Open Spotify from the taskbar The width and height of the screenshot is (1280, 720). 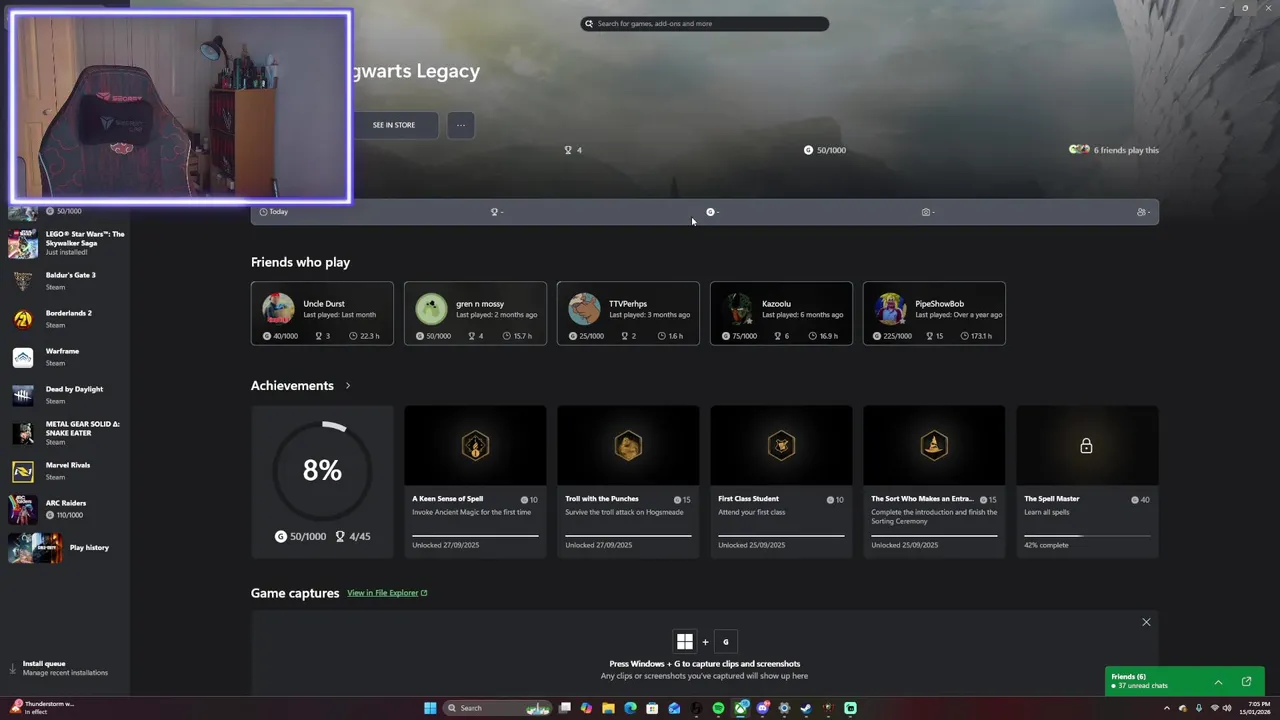(x=718, y=708)
